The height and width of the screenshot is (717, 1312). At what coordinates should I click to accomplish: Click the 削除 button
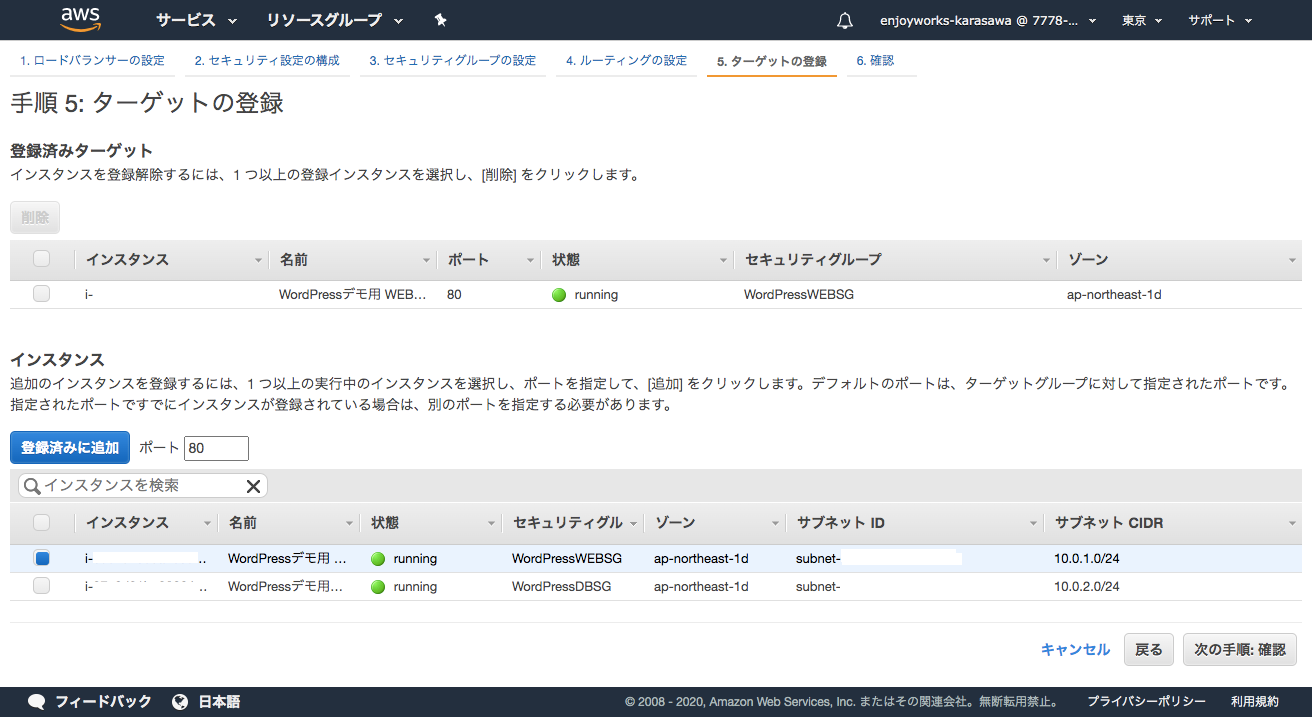[x=35, y=218]
